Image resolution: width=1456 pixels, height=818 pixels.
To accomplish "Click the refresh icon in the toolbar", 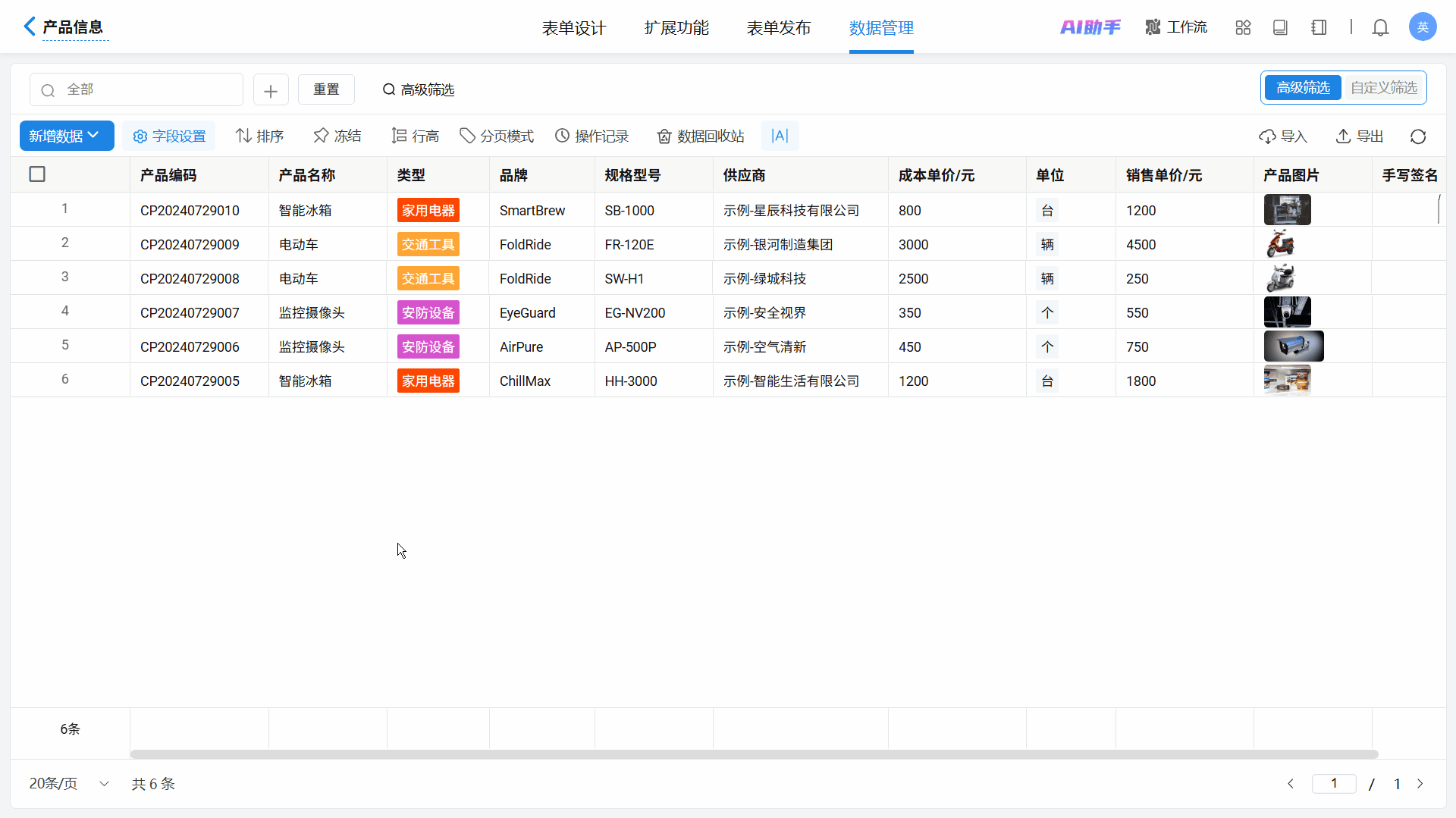I will pos(1418,136).
